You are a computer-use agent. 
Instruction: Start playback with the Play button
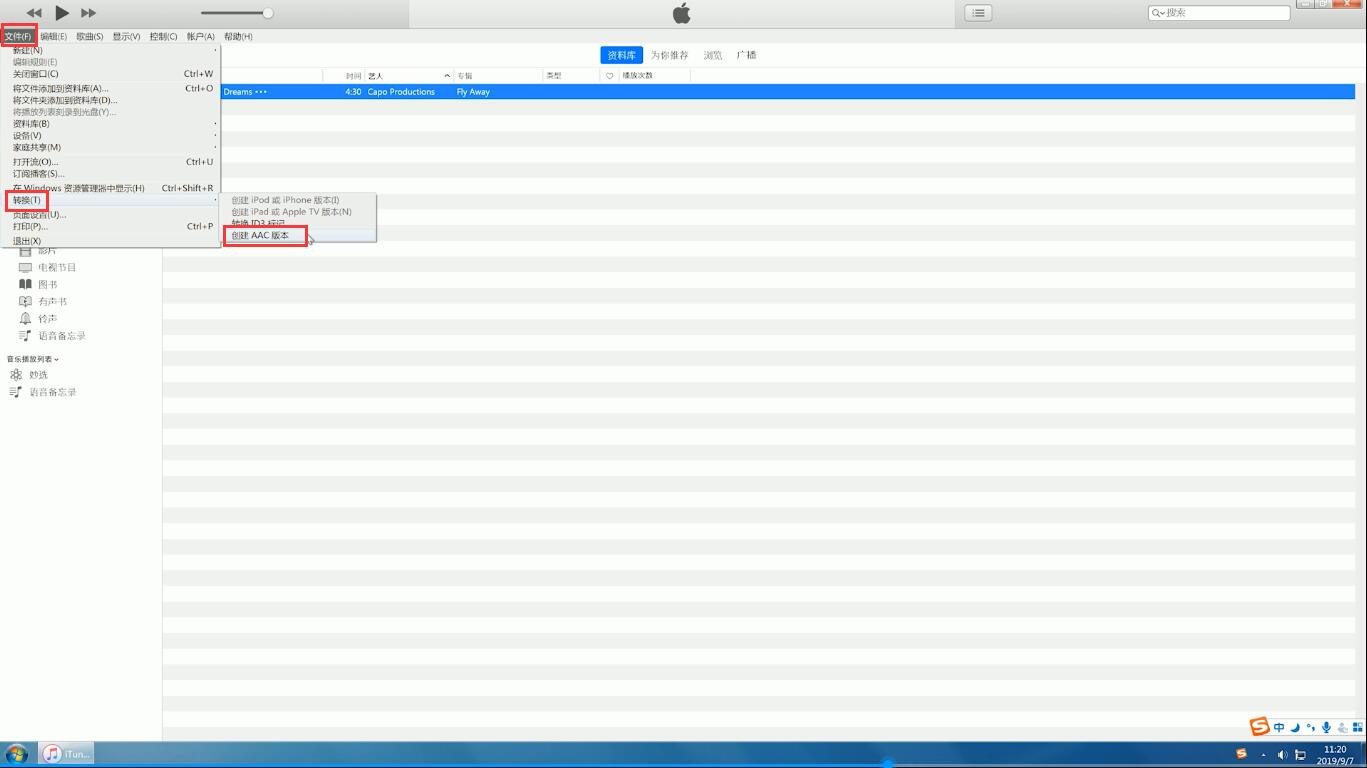coord(62,13)
